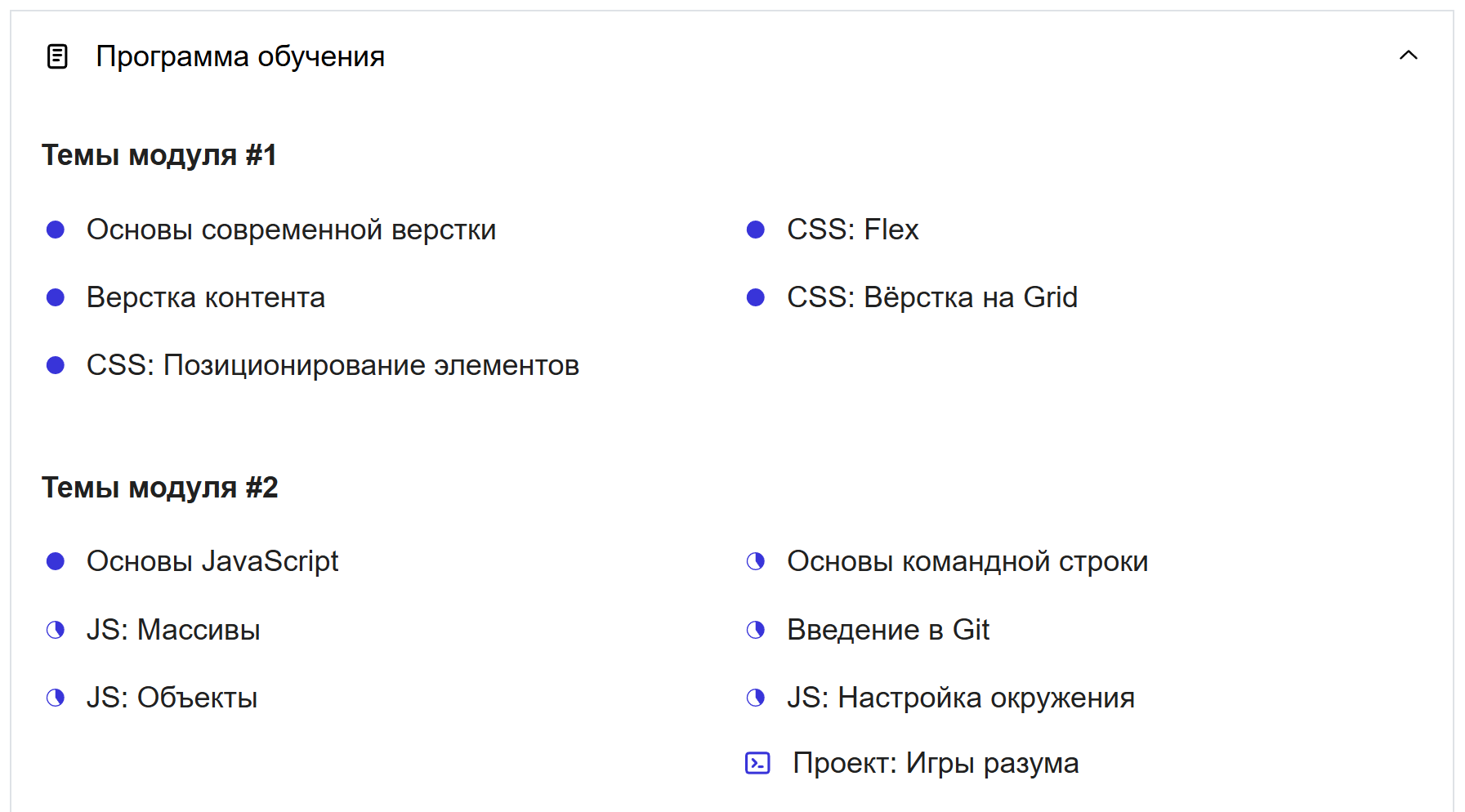Open the Основы JavaScript topic
Viewport: 1465px width, 812px height.
[x=212, y=561]
